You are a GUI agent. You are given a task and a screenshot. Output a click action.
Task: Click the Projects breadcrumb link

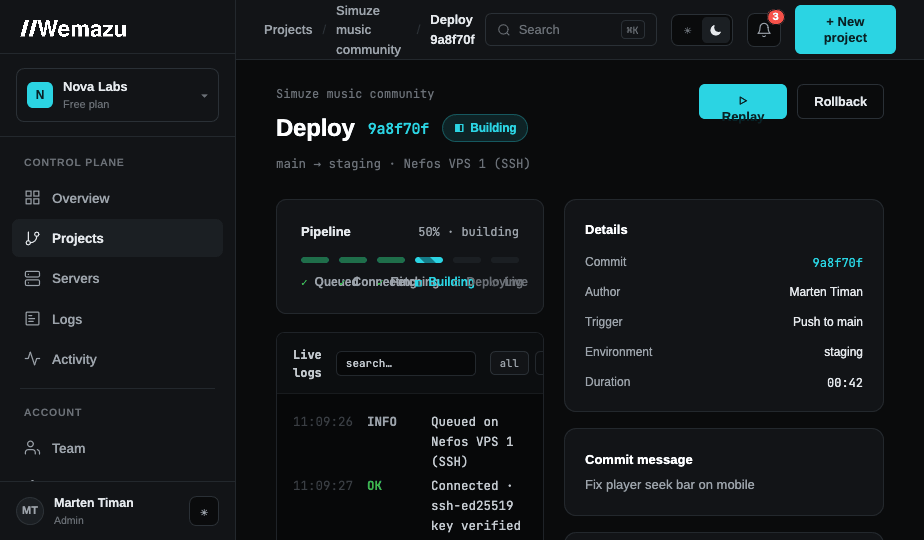[288, 29]
